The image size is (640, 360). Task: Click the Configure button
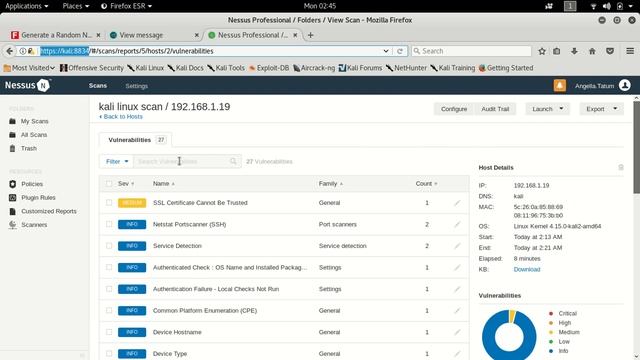pos(454,109)
